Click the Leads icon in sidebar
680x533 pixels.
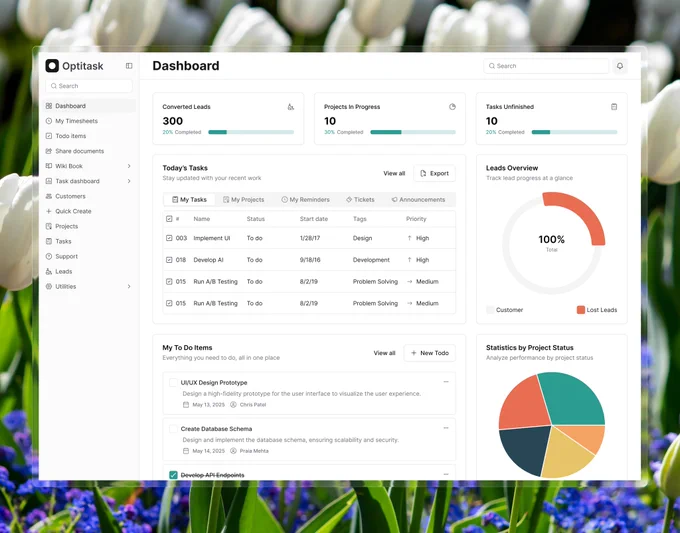pos(49,271)
